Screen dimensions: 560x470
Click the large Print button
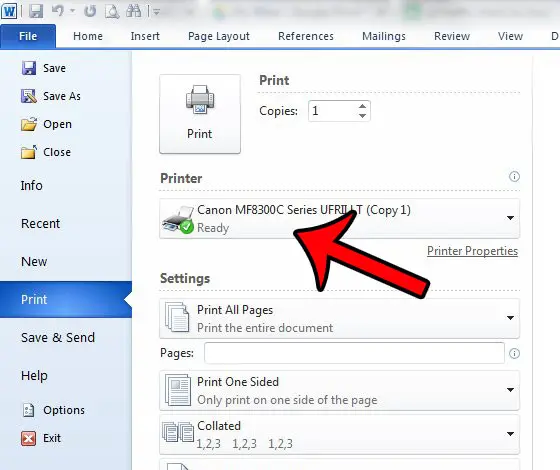[x=200, y=114]
